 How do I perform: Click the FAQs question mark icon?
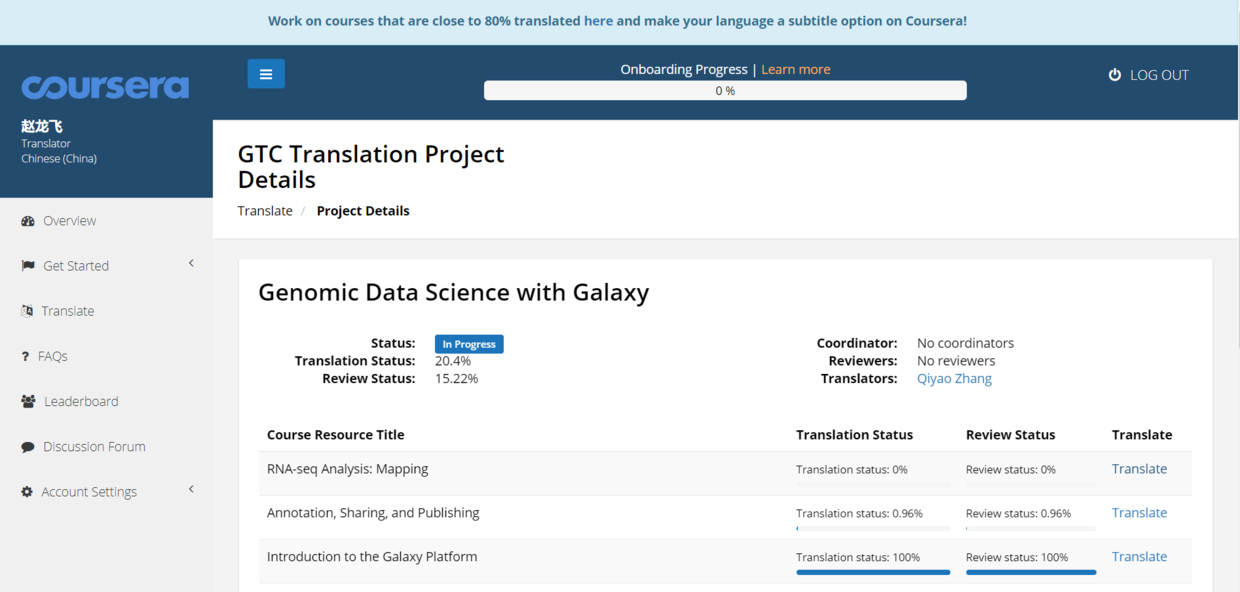[25, 356]
